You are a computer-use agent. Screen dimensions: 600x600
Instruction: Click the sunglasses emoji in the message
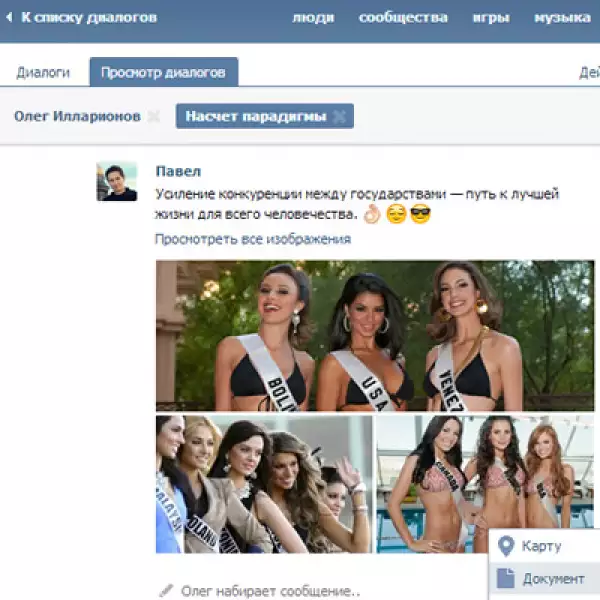[420, 214]
